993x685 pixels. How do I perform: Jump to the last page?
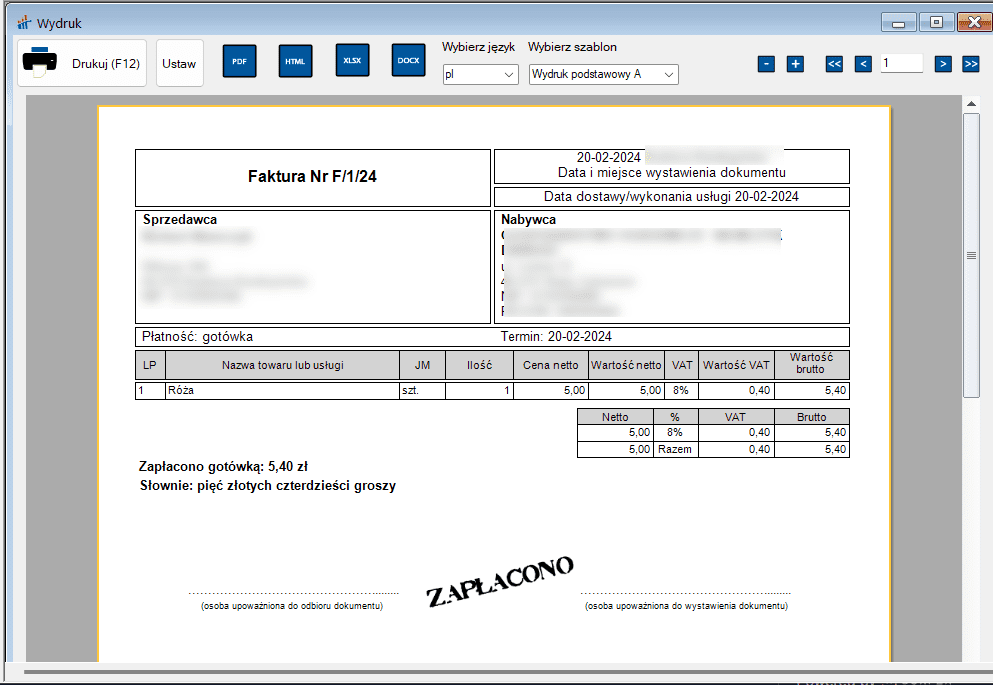tap(970, 64)
